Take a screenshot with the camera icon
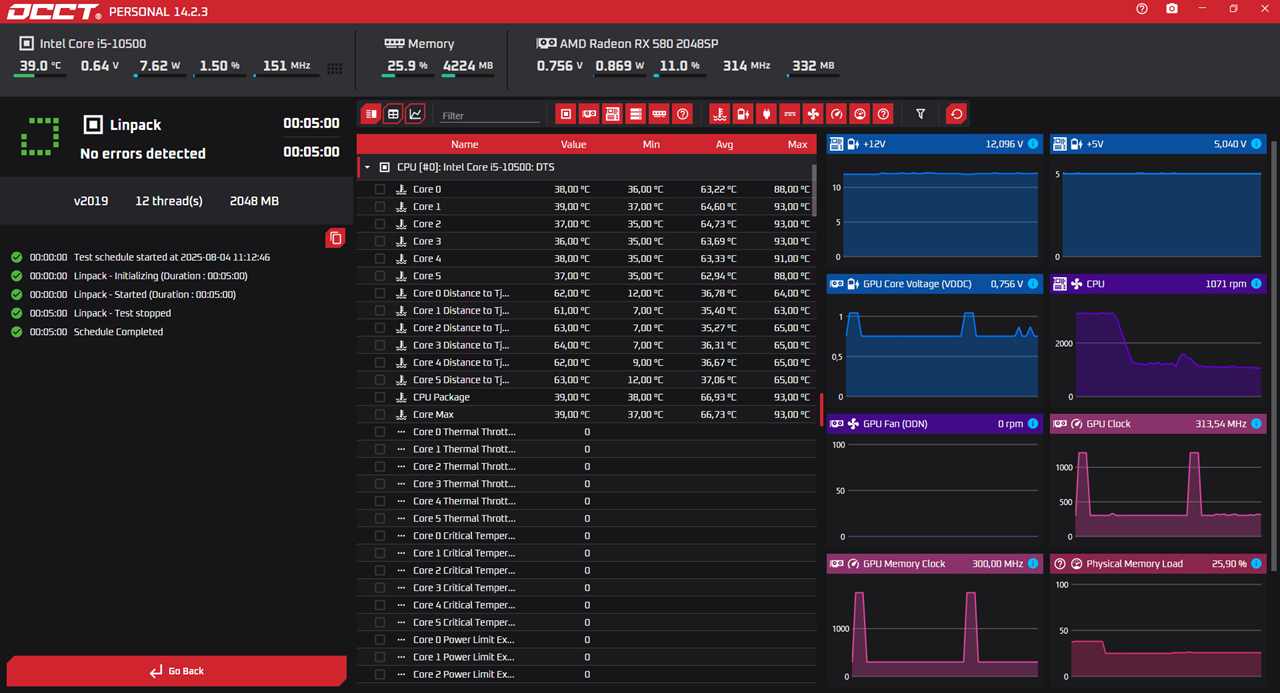Viewport: 1280px width, 693px height. click(1172, 9)
